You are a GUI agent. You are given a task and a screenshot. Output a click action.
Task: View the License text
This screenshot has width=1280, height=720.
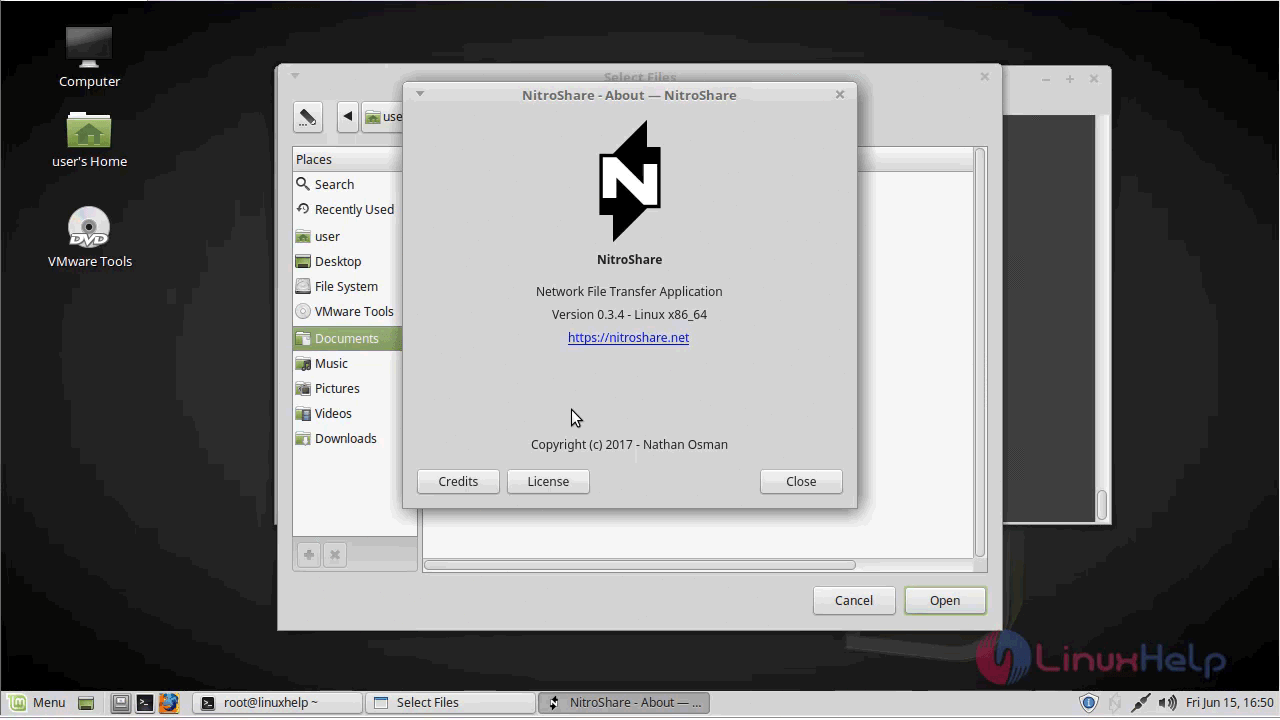click(x=548, y=481)
